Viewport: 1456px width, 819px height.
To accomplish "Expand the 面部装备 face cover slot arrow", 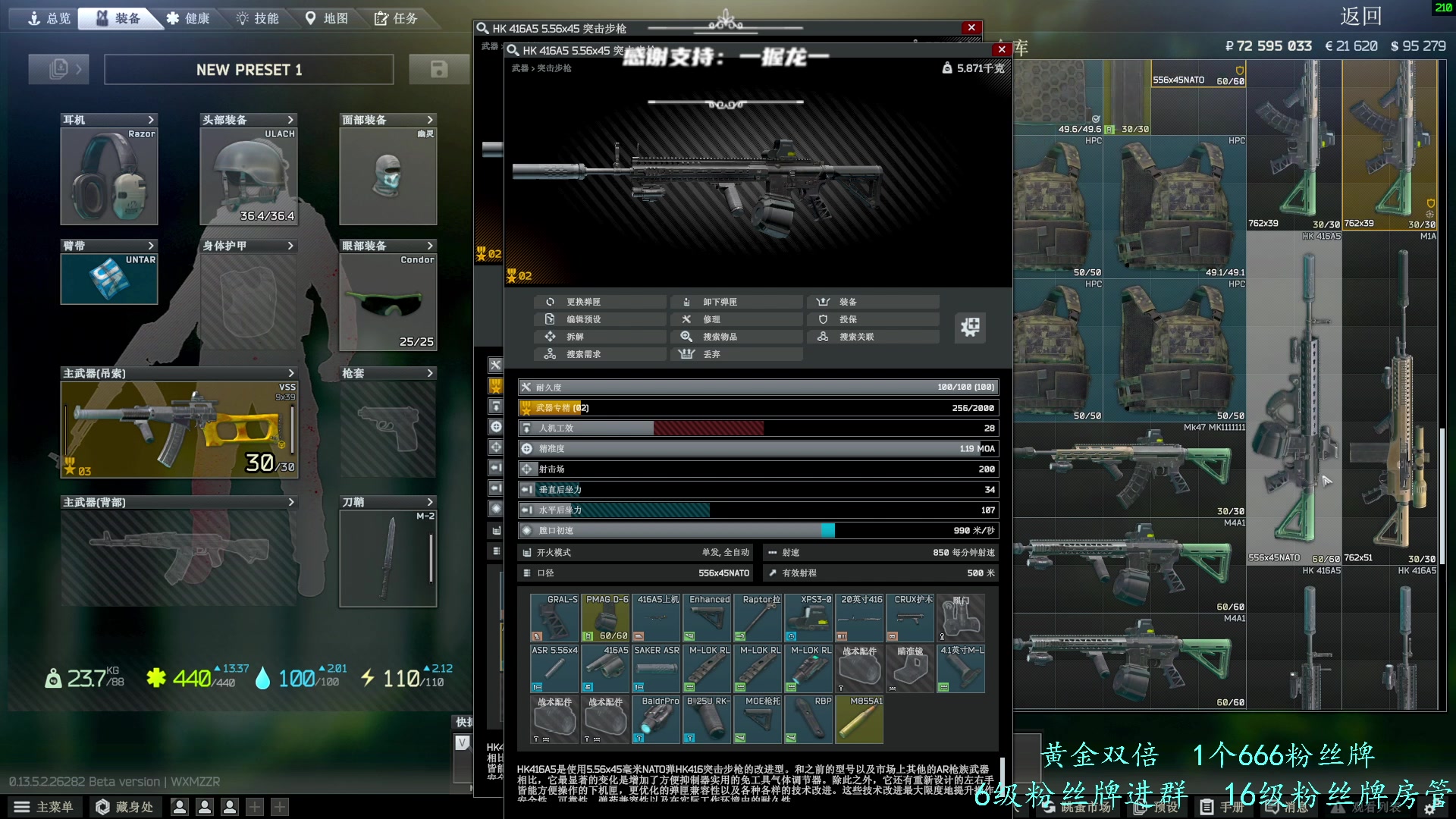I will [430, 120].
